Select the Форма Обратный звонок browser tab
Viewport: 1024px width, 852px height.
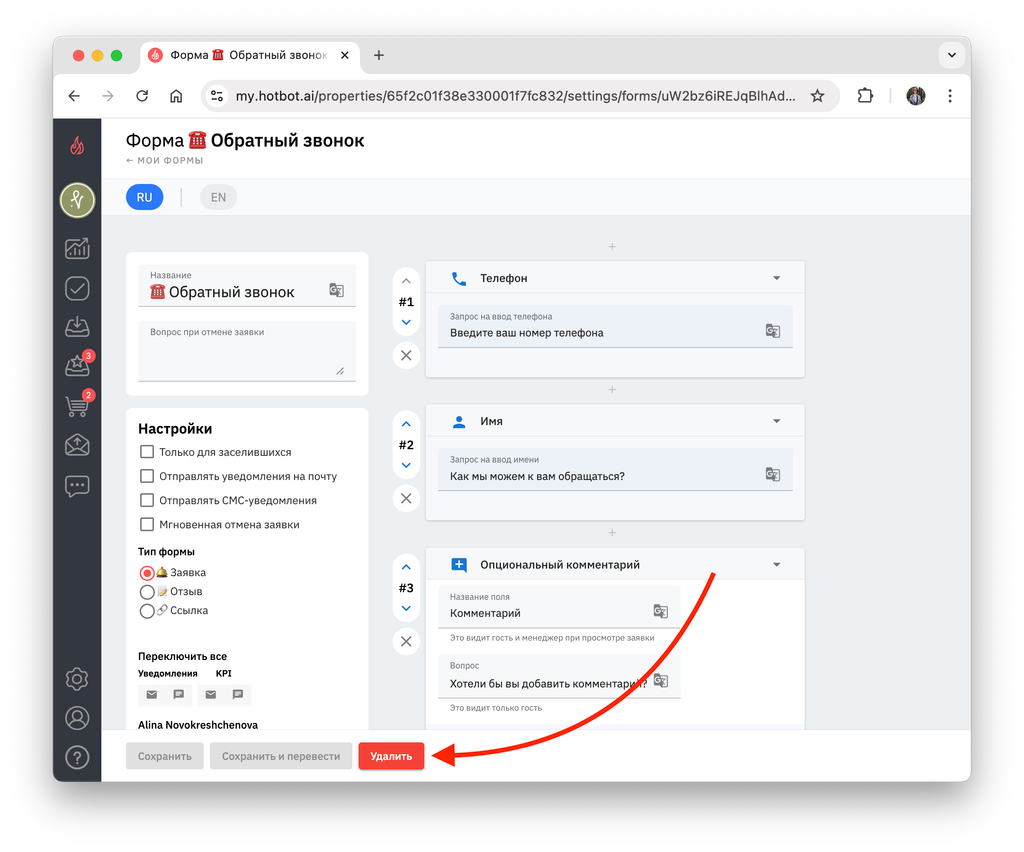[x=248, y=55]
